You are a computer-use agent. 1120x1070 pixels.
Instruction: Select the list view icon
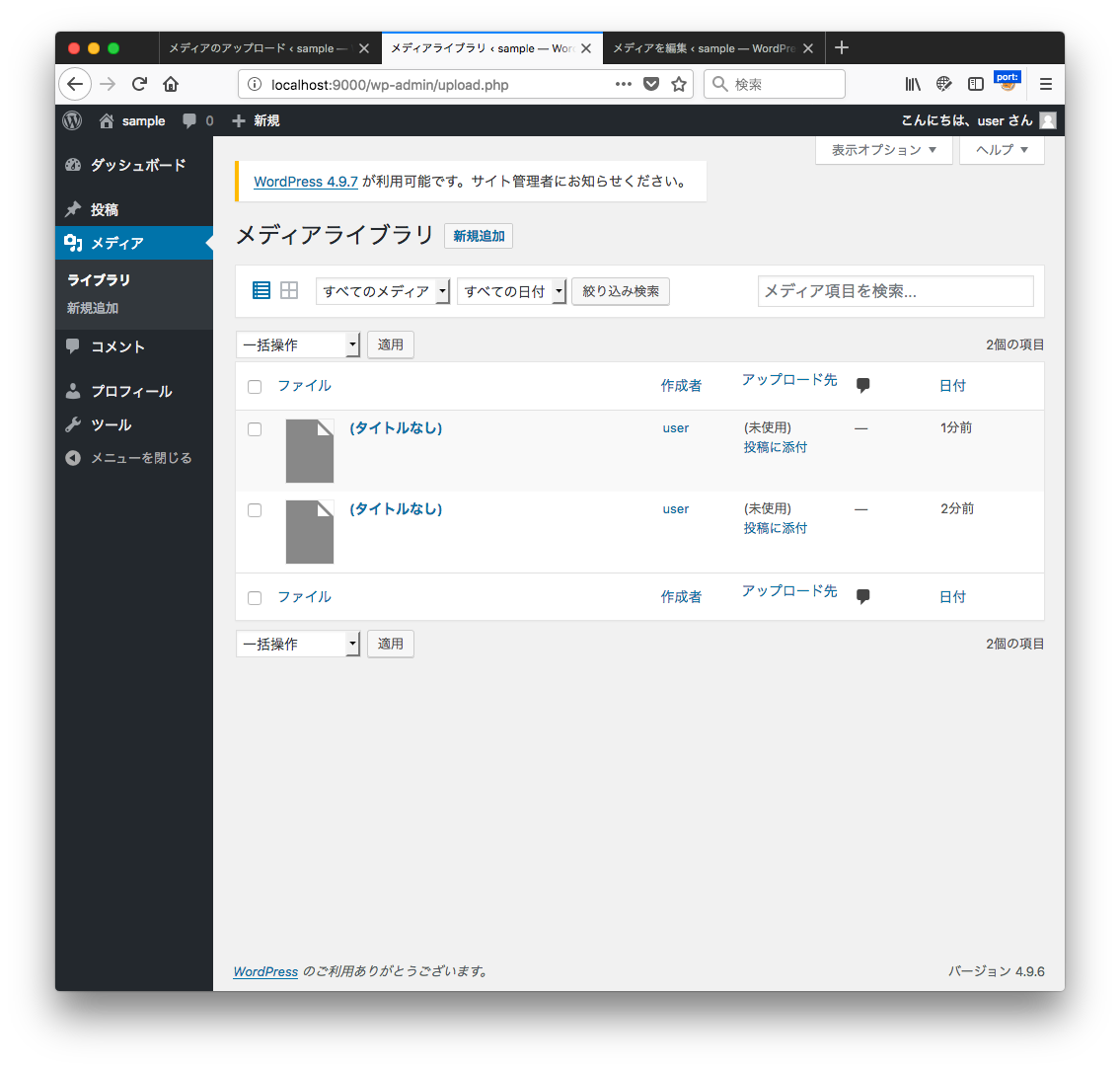[x=261, y=289]
